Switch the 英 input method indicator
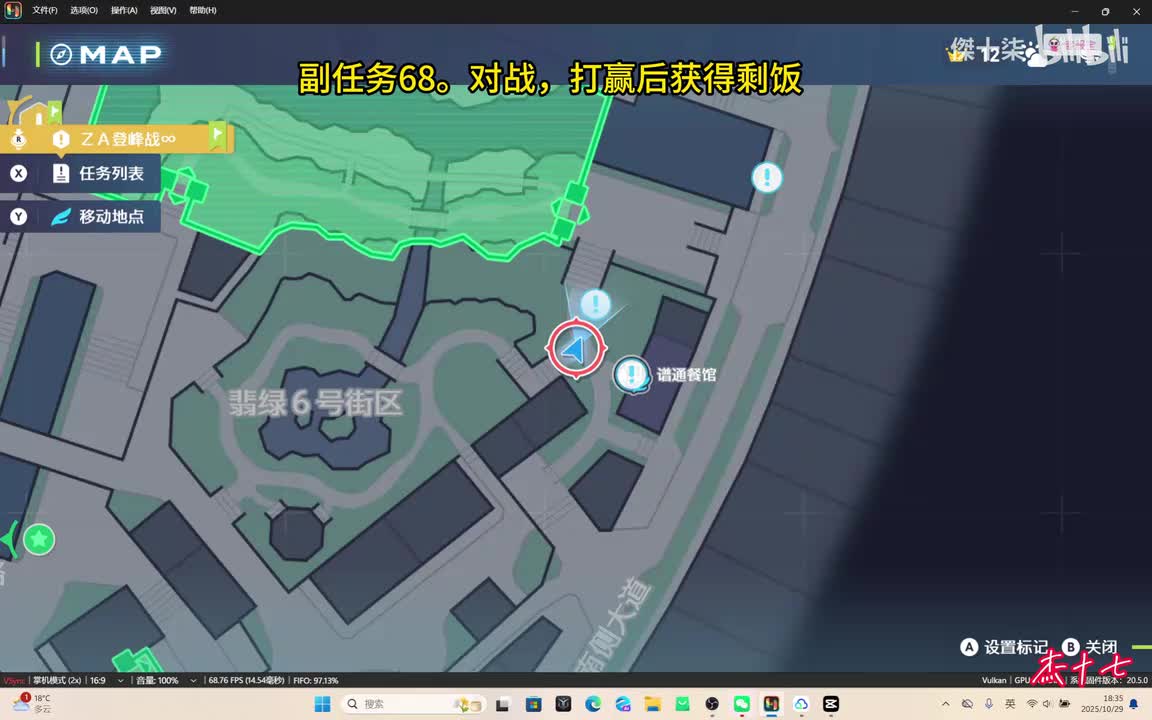 tap(1010, 704)
